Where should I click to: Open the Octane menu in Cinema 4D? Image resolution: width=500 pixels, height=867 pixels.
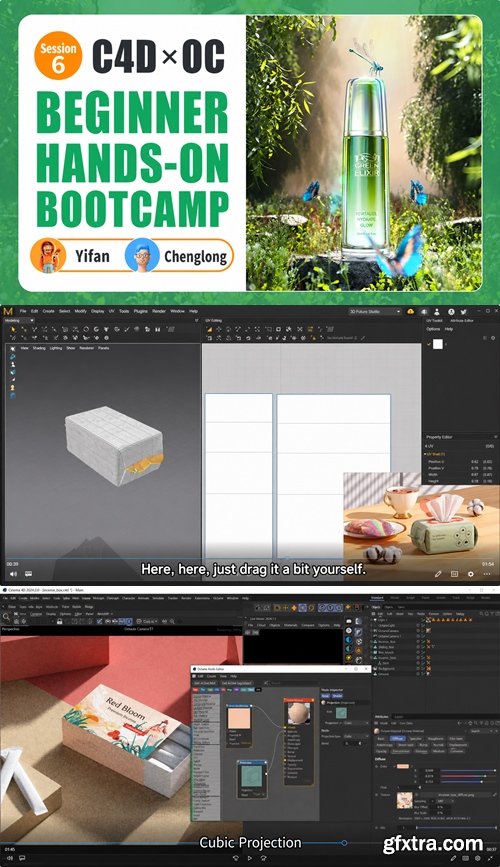pyautogui.click(x=218, y=598)
